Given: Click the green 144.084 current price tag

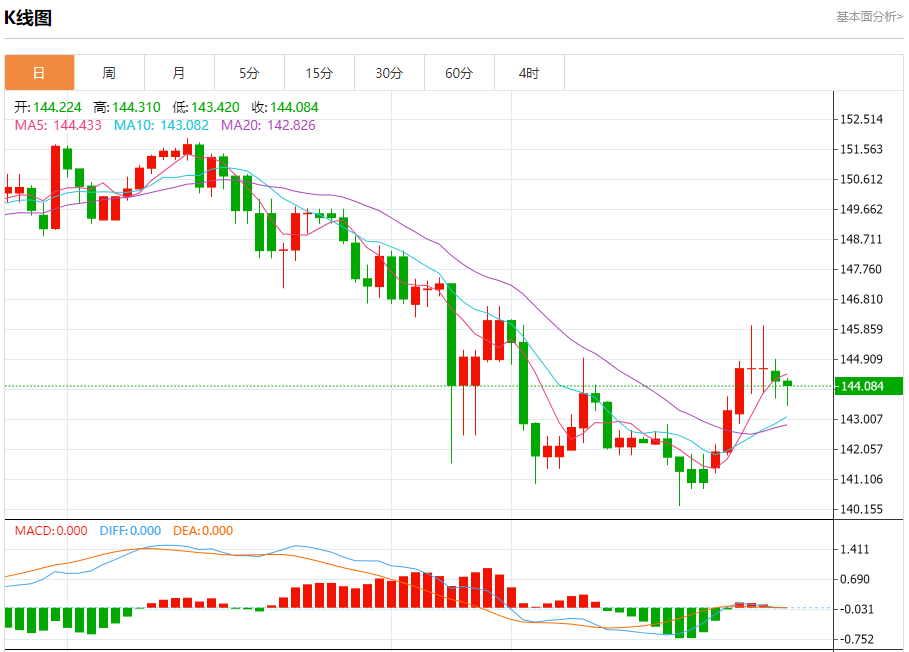Looking at the screenshot, I should click(x=868, y=386).
